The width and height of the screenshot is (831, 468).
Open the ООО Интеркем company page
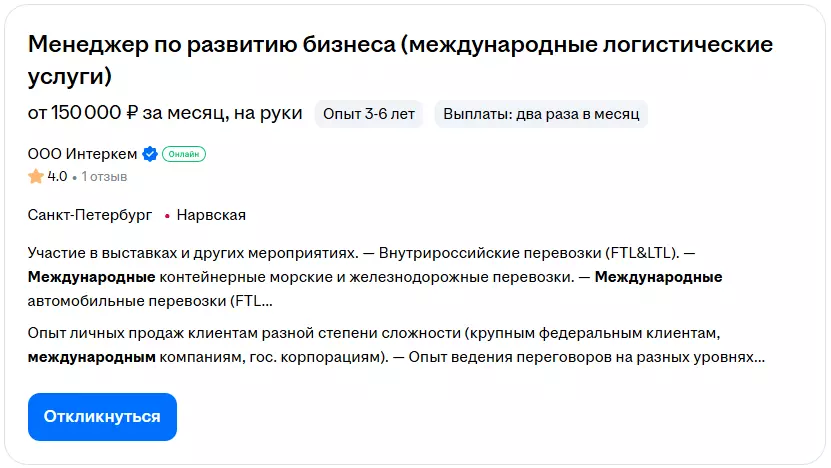click(x=83, y=154)
